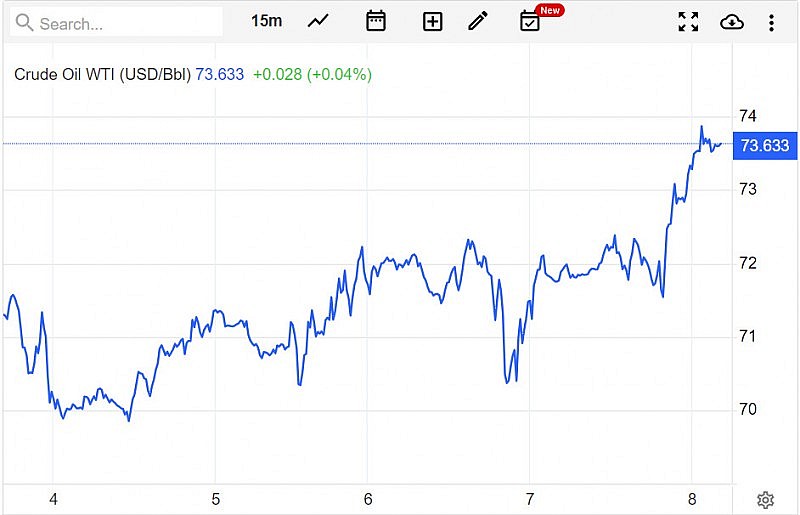
Task: Open the economic calendar events icon
Action: click(530, 21)
